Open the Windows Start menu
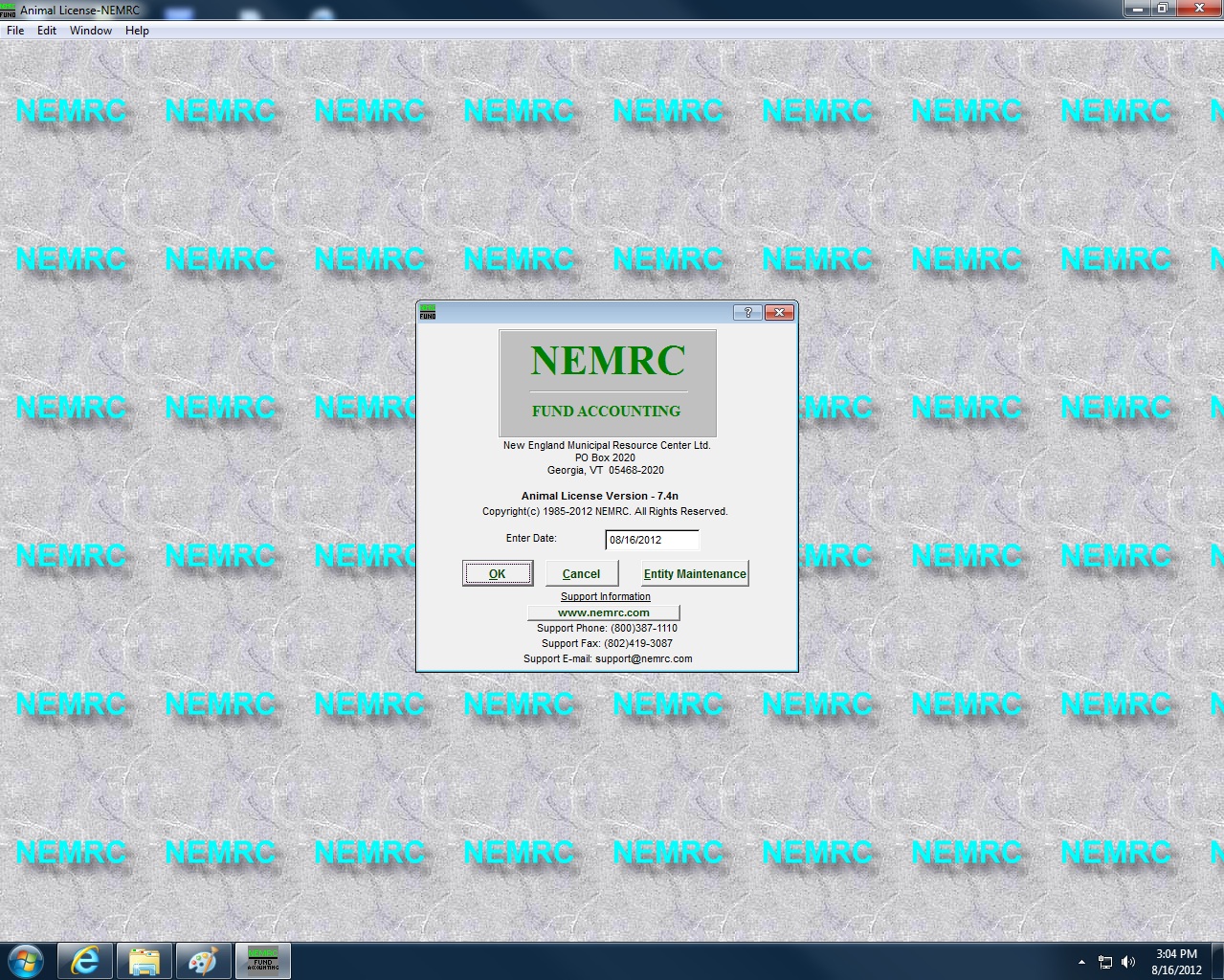The image size is (1224, 980). click(x=26, y=961)
